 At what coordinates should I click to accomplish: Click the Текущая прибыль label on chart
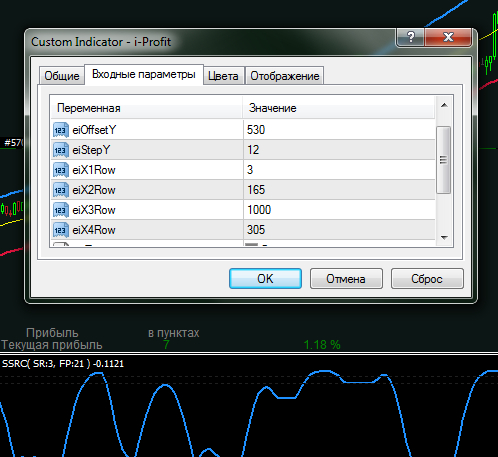coord(52,345)
